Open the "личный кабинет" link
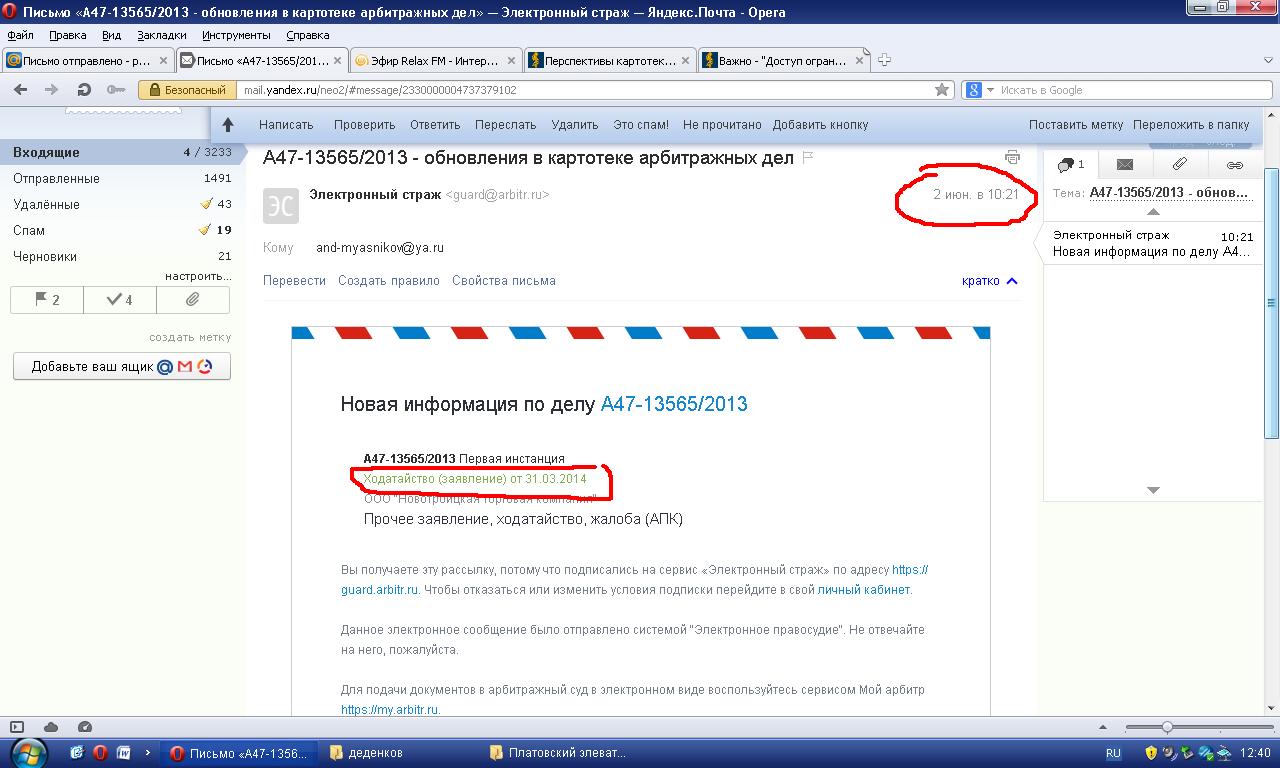 (x=864, y=590)
